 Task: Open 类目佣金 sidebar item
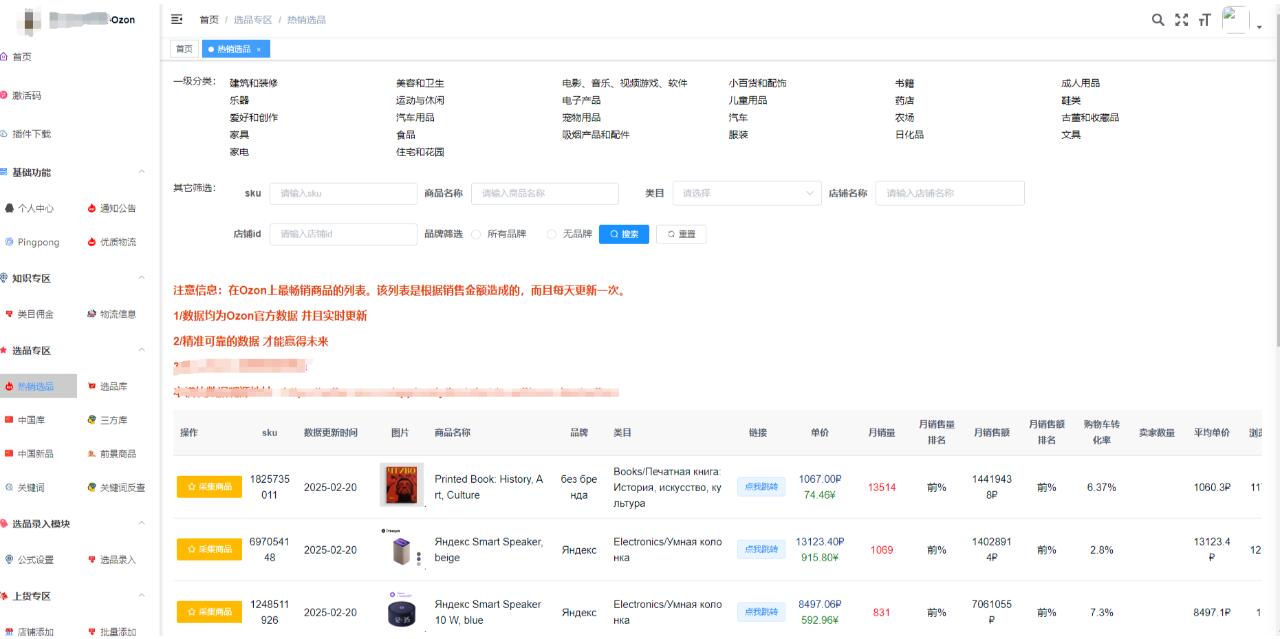36,314
